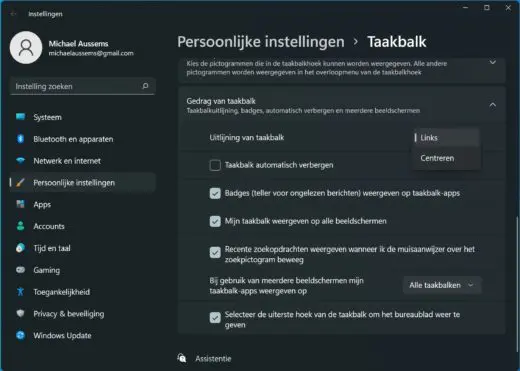Open the Windows Update icon

[x=21, y=335]
